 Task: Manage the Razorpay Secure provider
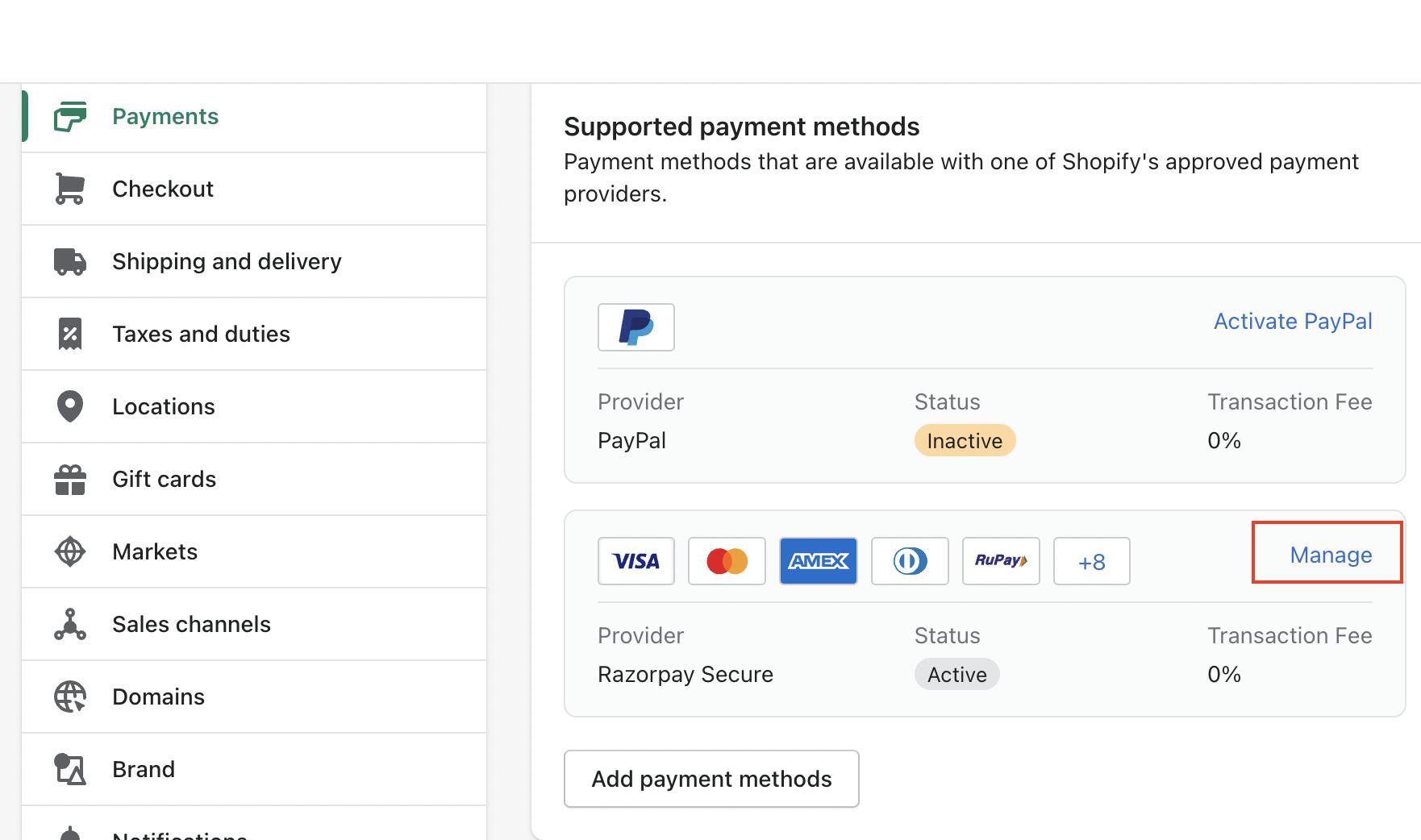[1330, 555]
